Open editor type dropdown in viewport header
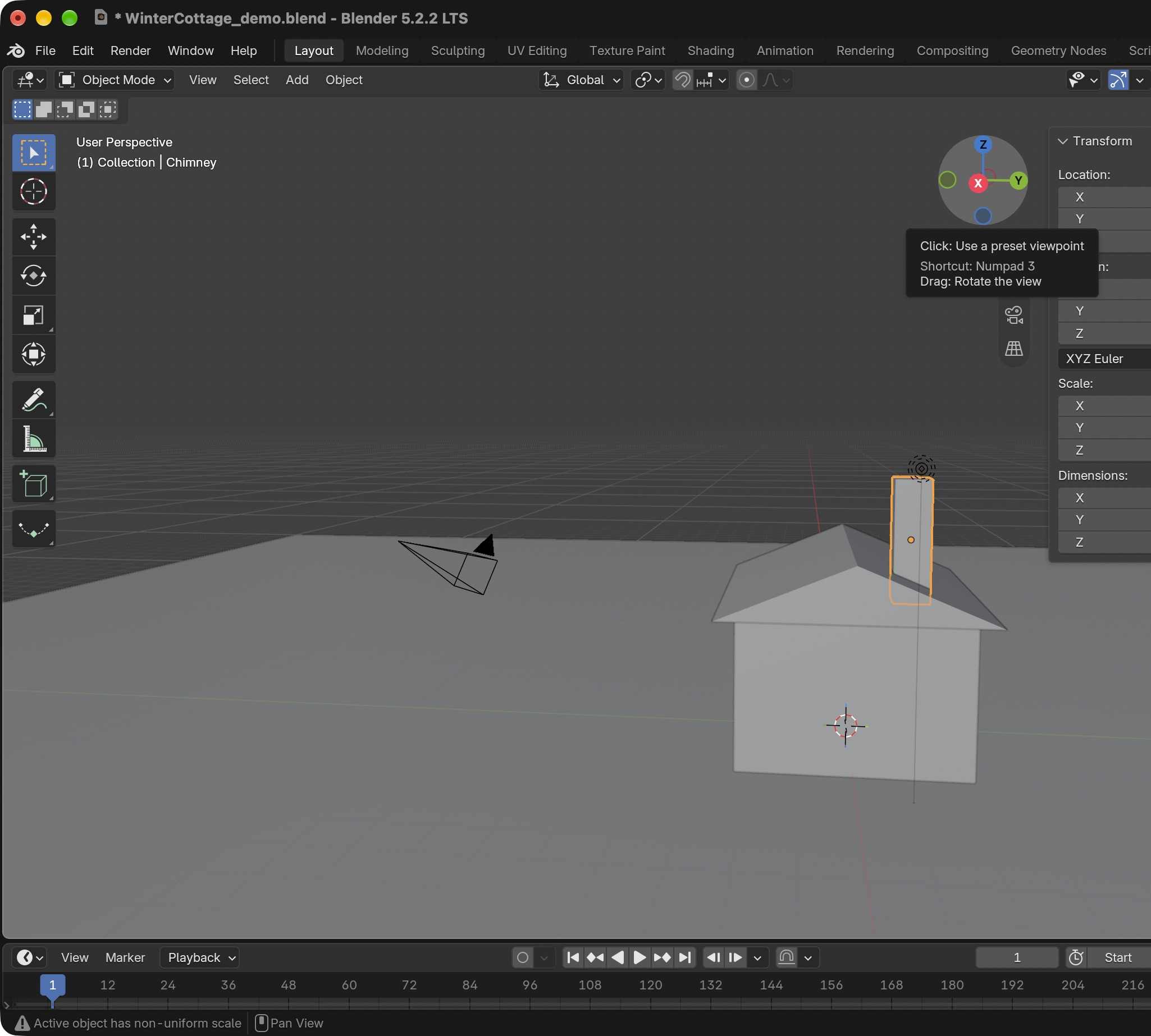This screenshot has width=1151, height=1036. coord(30,80)
